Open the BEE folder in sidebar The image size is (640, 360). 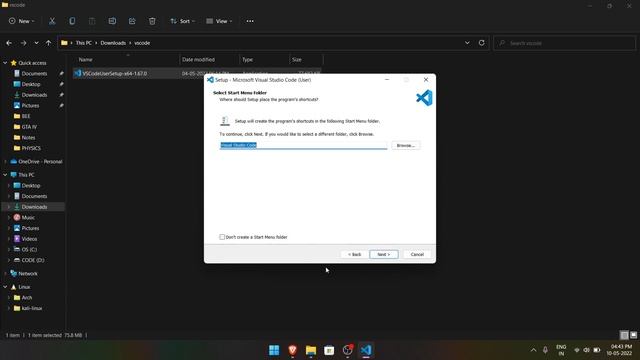[26, 116]
